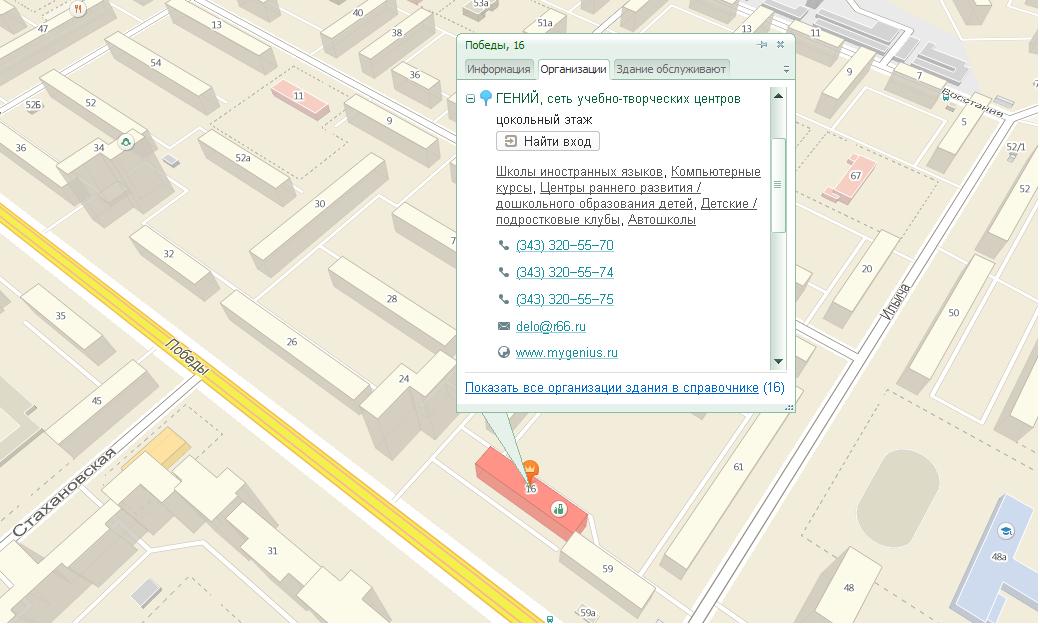
Task: Click the globe icon beside www.mygenius.ru
Action: click(501, 352)
